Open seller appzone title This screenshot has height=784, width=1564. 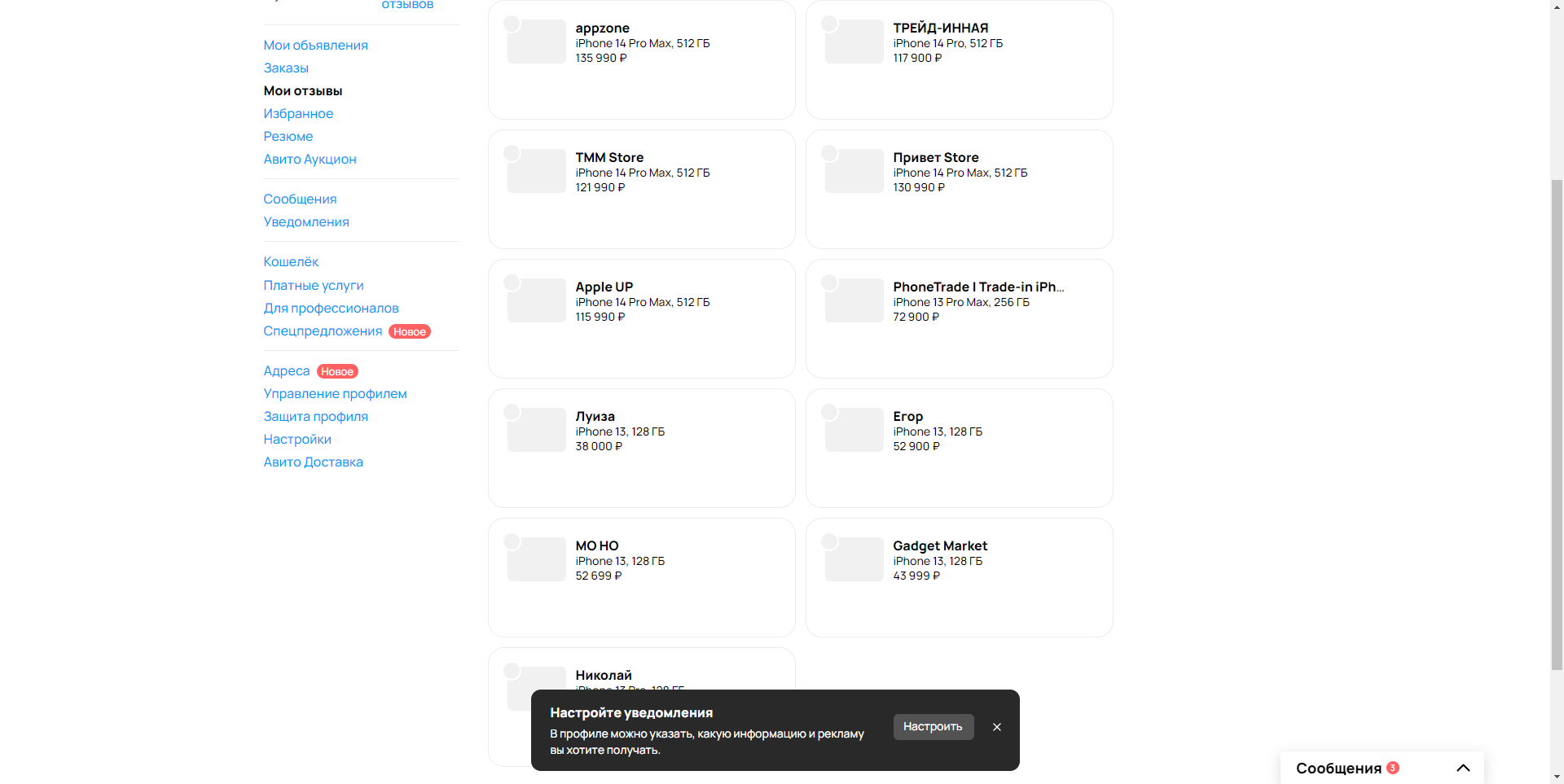[x=602, y=28]
